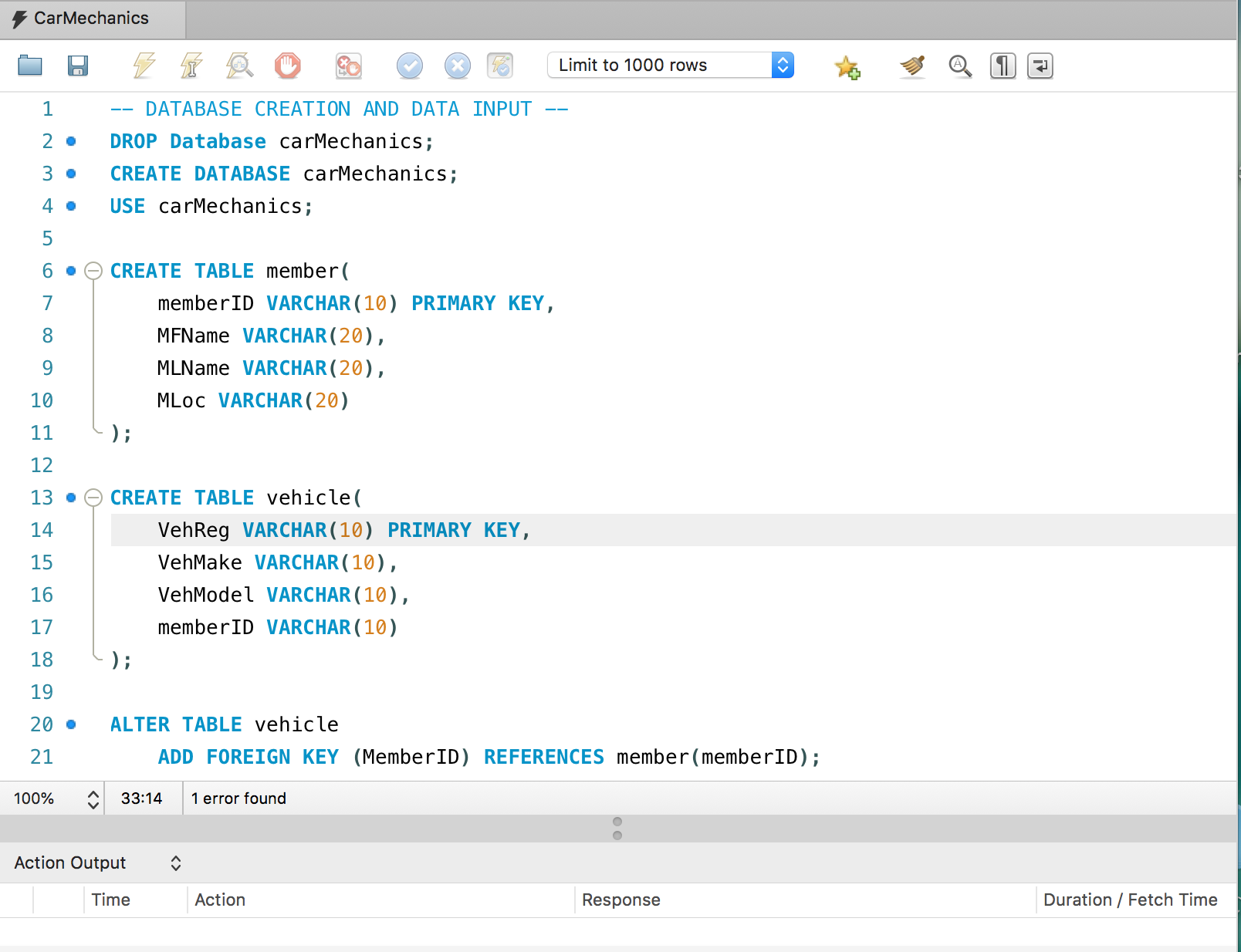Collapse the CREATE TABLE member block
This screenshot has height=952, width=1241.
(x=93, y=271)
